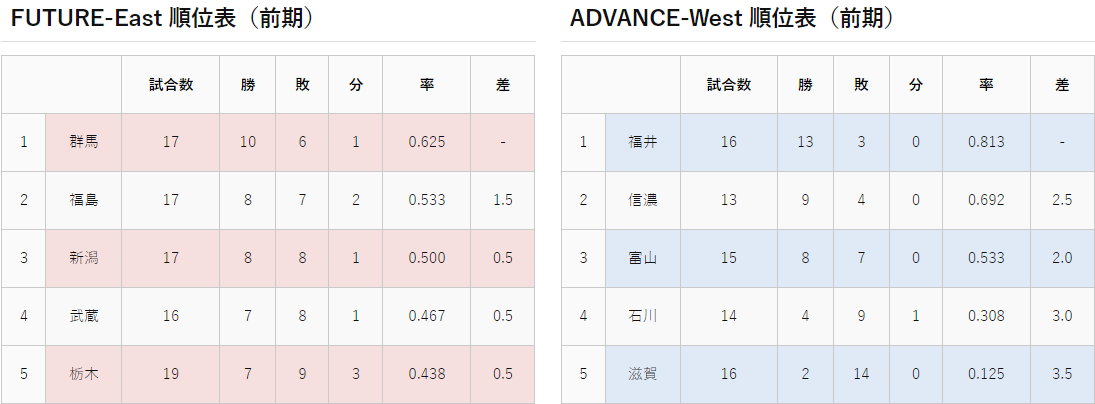Select 福島 team cell
The height and width of the screenshot is (404, 1095).
tap(84, 200)
